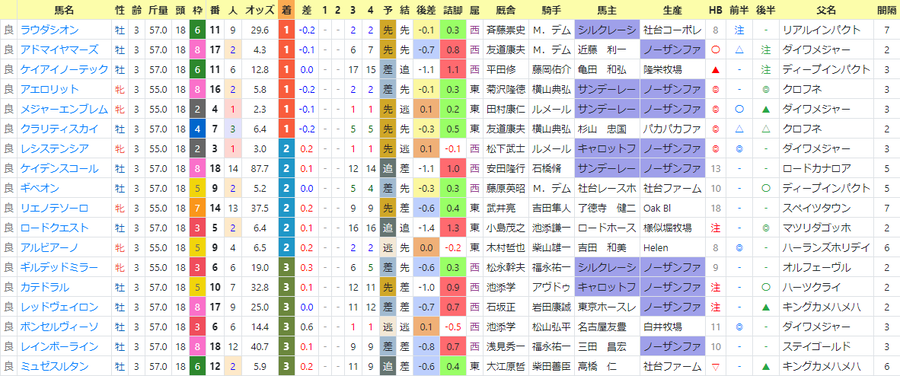The width and height of the screenshot is (900, 376).
Task: Click the 父名 column header
Action: [828, 10]
